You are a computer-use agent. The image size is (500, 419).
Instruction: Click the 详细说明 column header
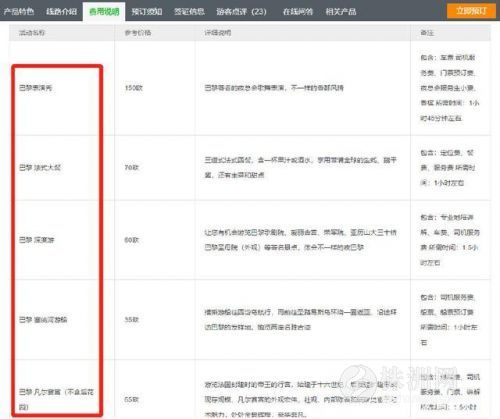(x=218, y=33)
